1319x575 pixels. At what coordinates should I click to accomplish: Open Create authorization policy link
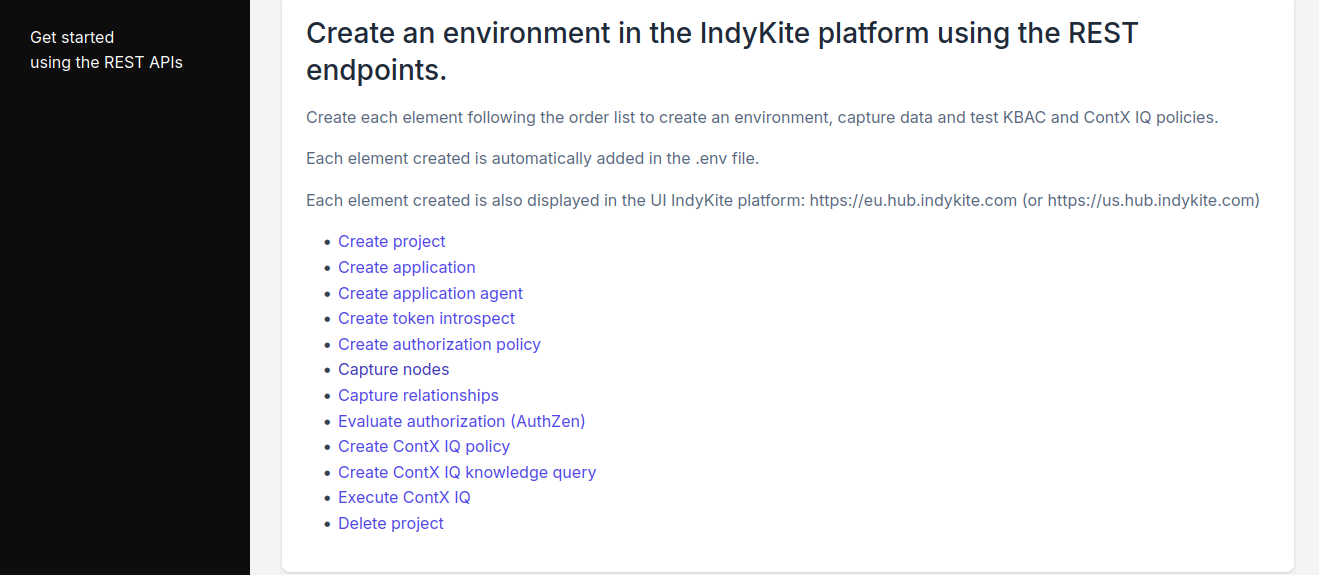439,344
